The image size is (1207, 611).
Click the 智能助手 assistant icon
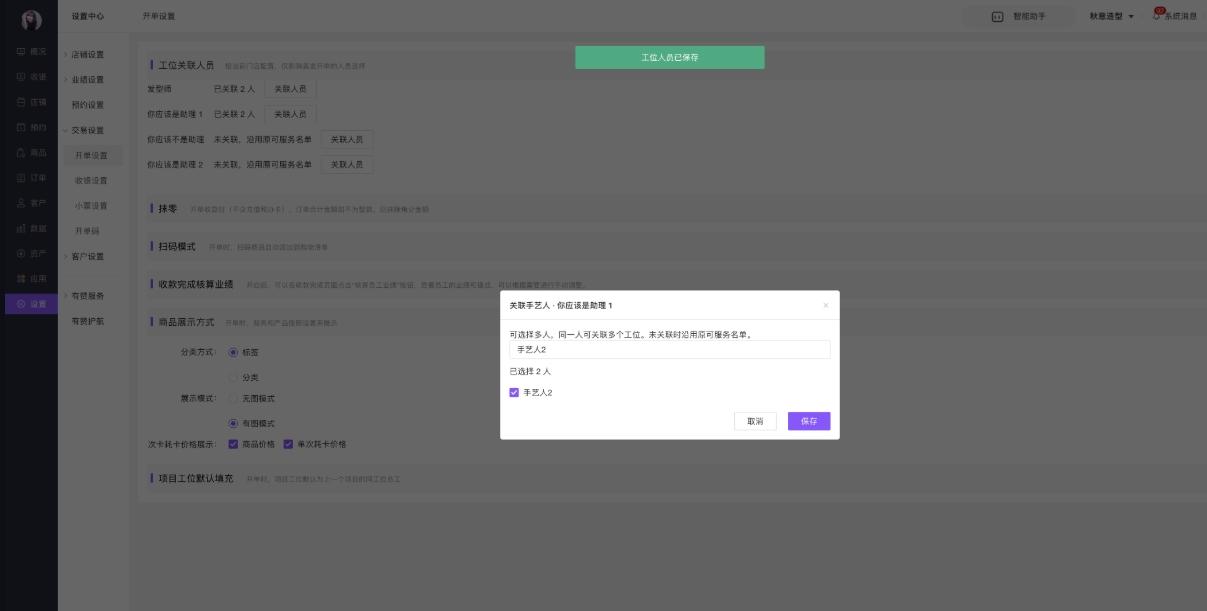(x=997, y=16)
